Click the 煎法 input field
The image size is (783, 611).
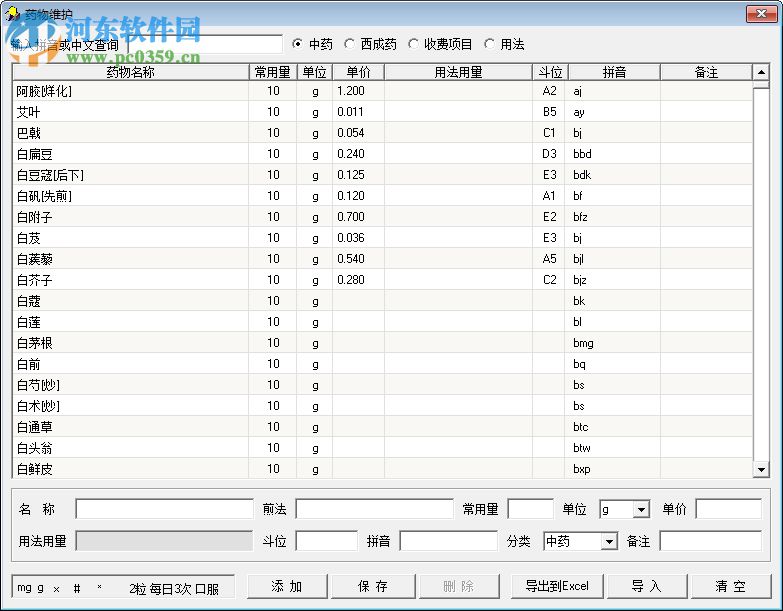(x=375, y=509)
